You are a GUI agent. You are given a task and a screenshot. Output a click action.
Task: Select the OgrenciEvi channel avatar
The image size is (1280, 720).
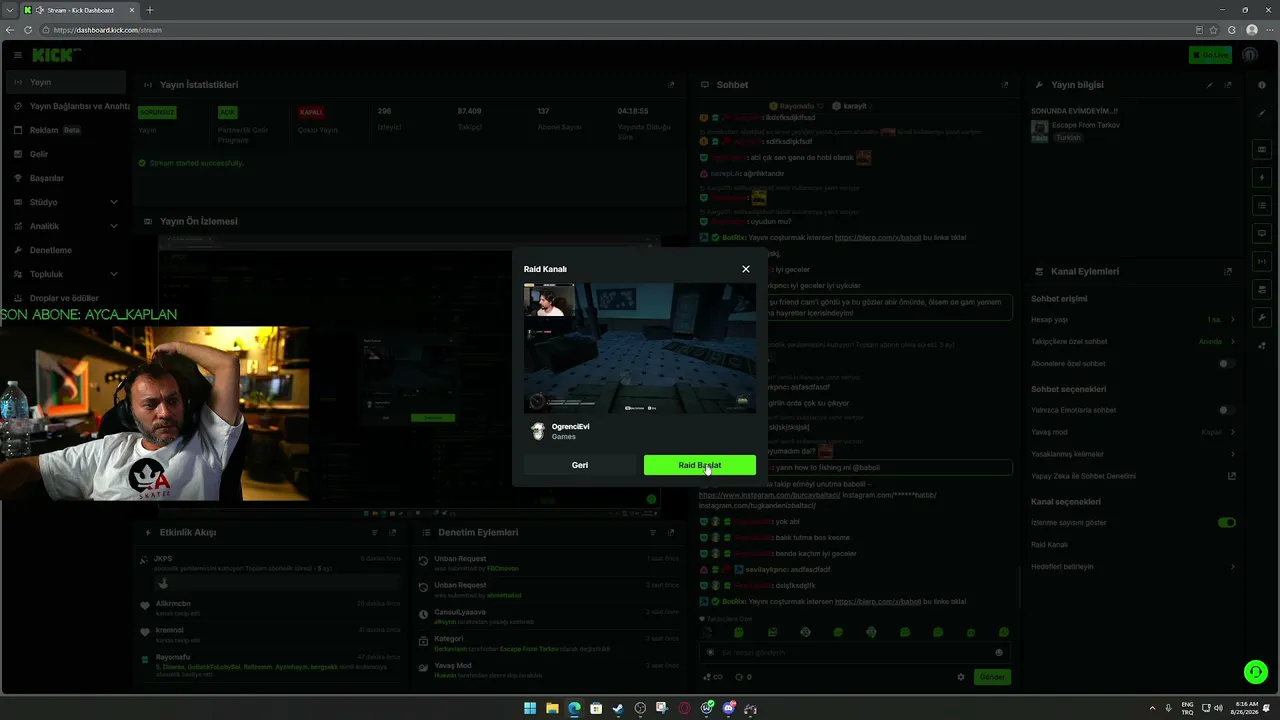538,431
